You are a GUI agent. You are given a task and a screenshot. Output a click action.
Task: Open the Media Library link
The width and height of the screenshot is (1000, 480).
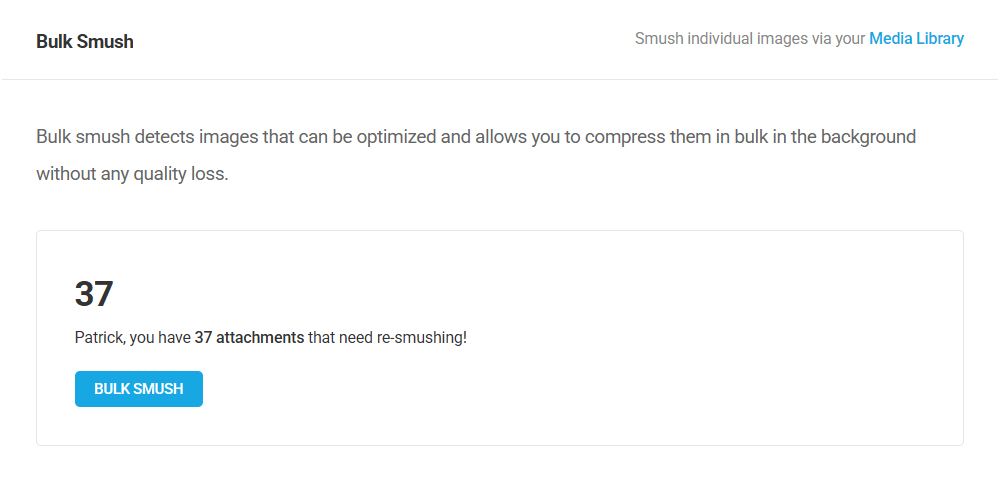click(x=916, y=39)
